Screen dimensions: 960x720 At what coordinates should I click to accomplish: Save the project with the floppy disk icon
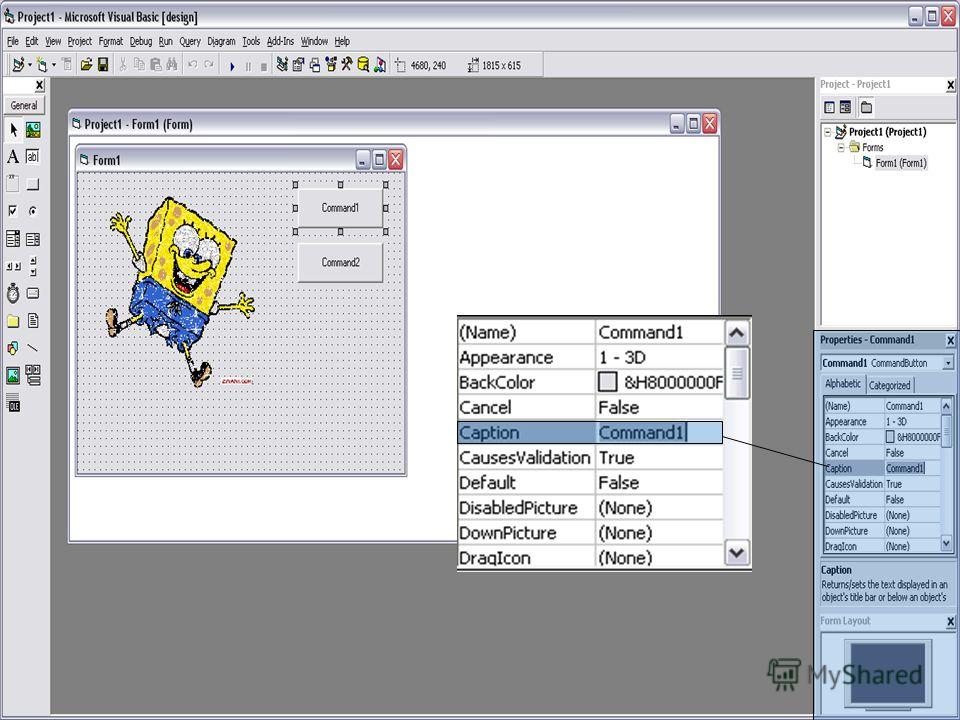point(103,64)
